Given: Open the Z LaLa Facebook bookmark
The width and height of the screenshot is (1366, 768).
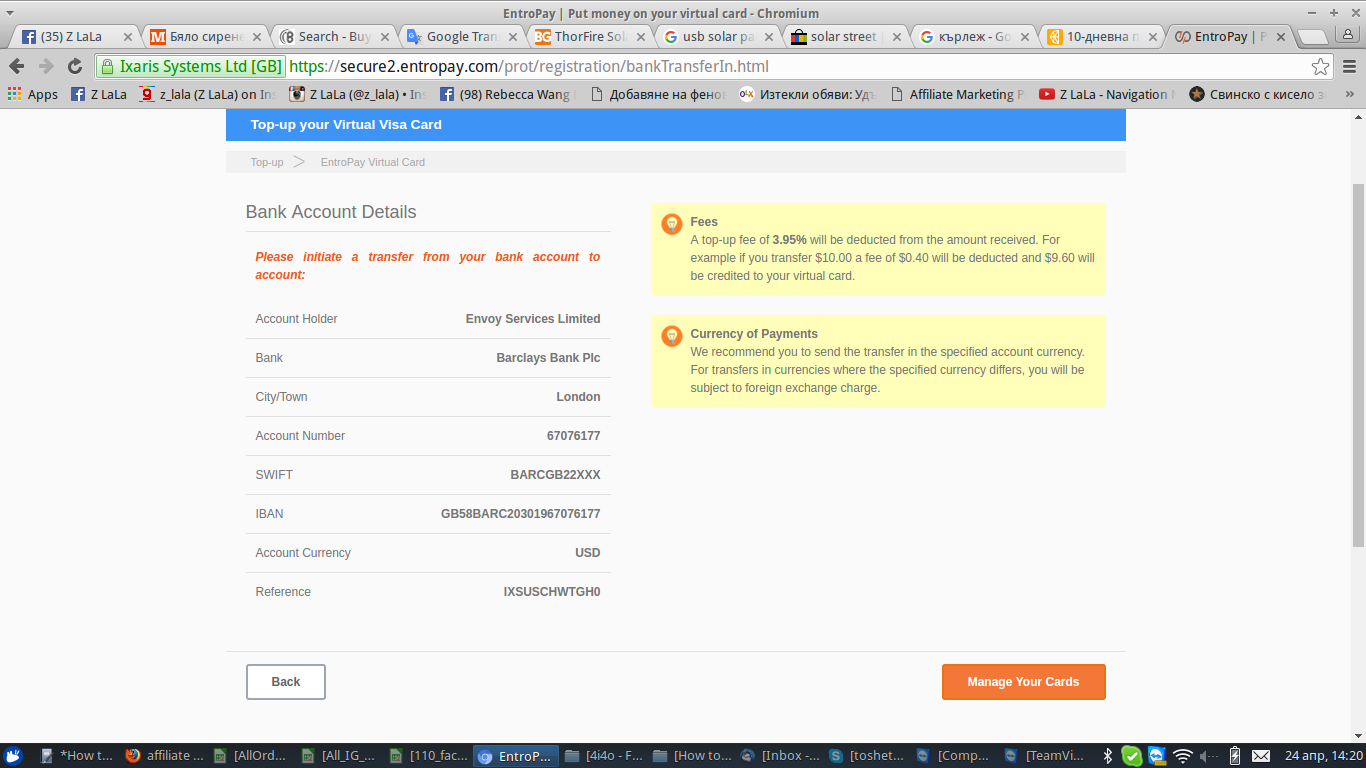Looking at the screenshot, I should 99,95.
